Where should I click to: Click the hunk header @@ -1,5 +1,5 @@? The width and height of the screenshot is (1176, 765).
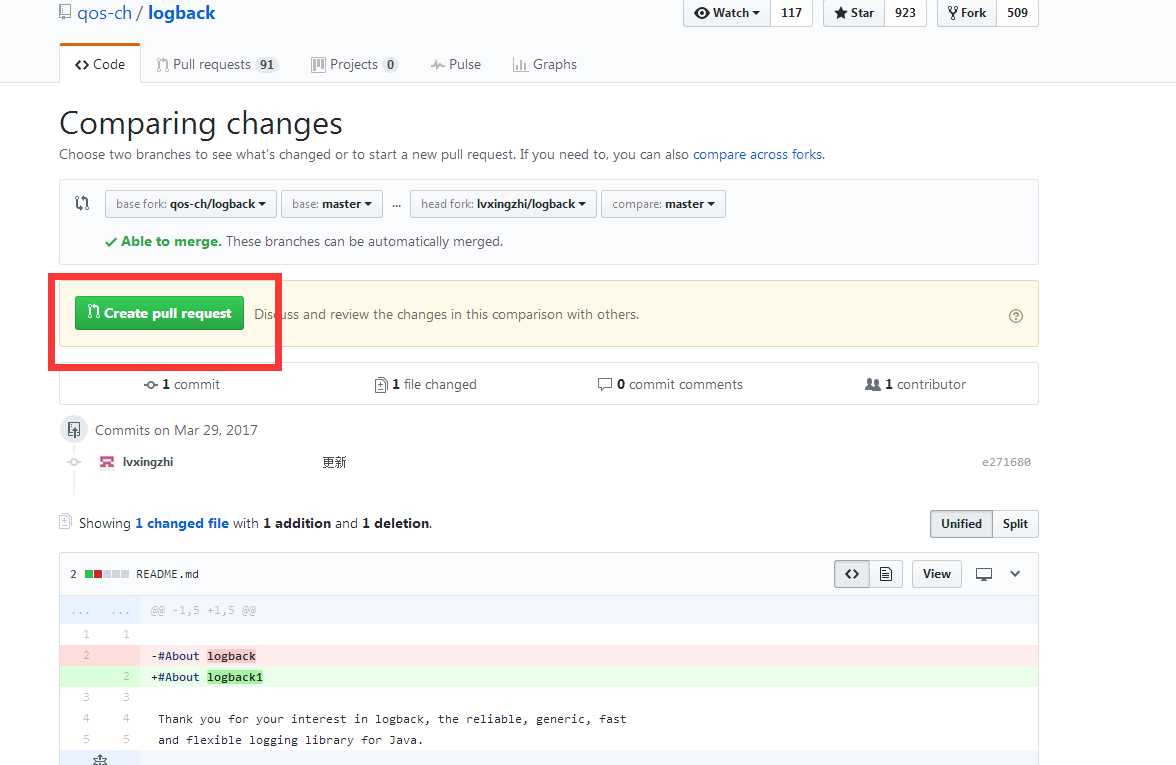[203, 610]
